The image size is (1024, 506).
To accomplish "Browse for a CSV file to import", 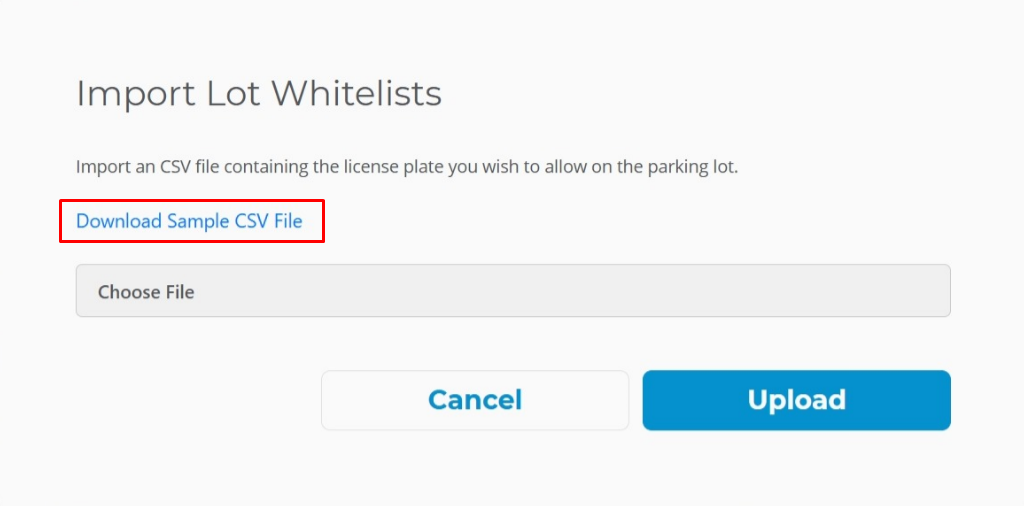I will click(x=512, y=291).
